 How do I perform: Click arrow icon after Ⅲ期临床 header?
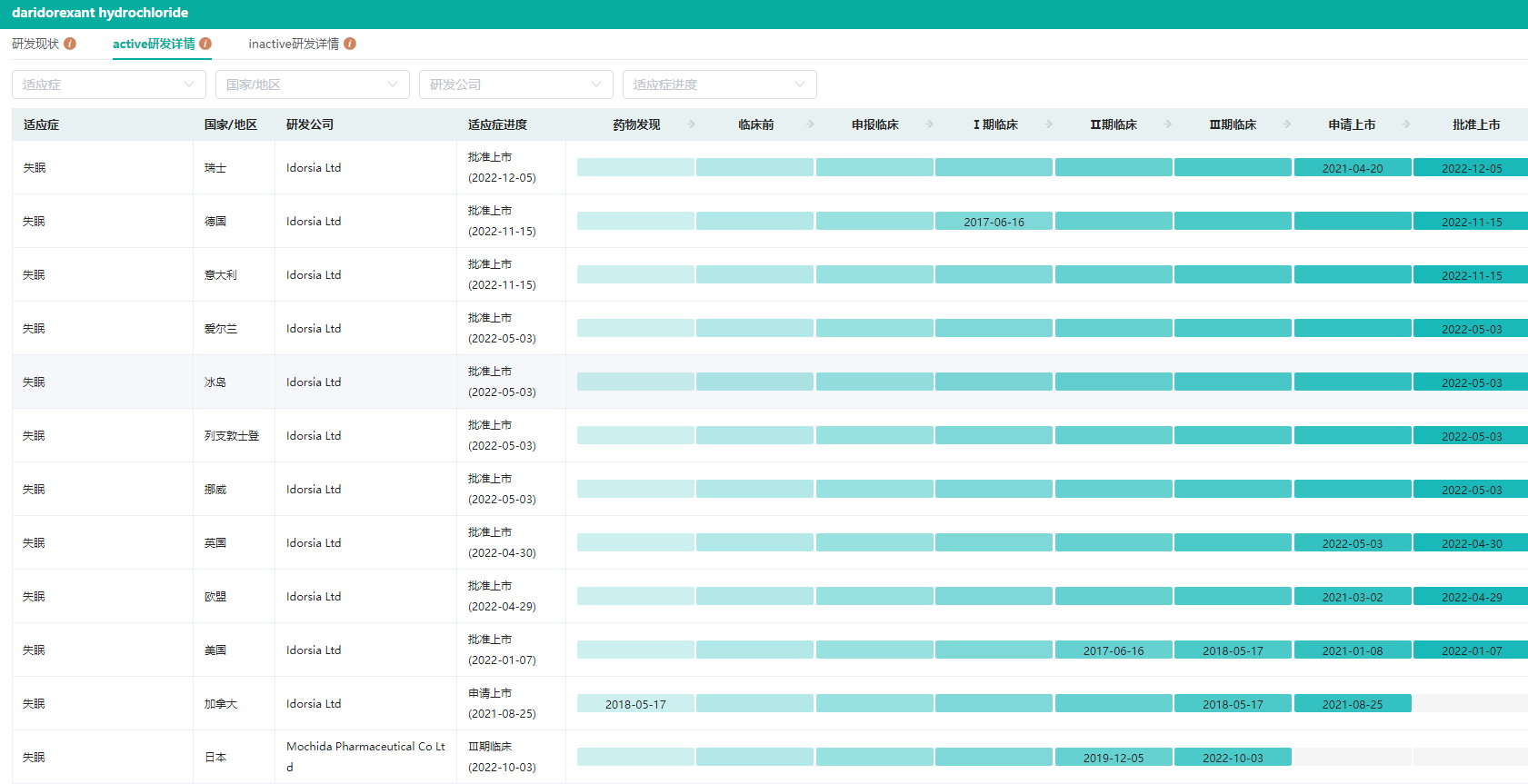click(1287, 124)
